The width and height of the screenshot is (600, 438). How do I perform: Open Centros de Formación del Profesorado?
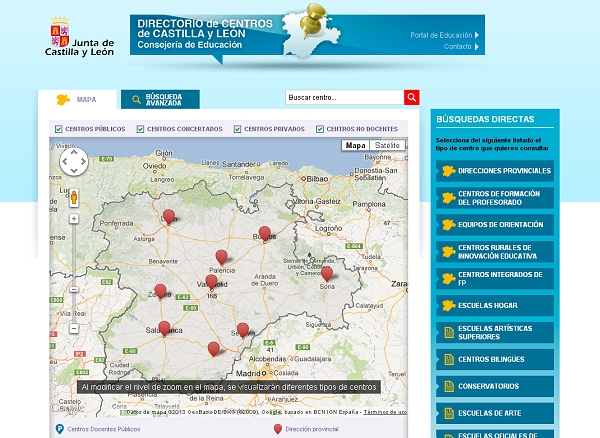[495, 198]
